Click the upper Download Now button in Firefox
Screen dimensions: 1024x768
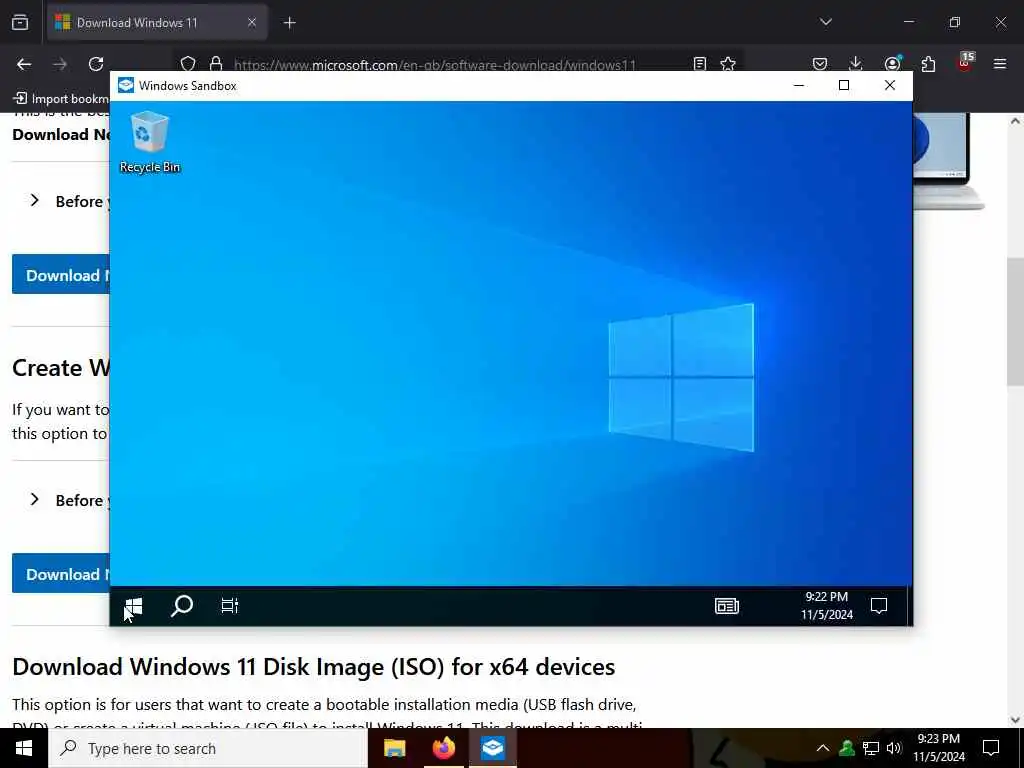[61, 275]
